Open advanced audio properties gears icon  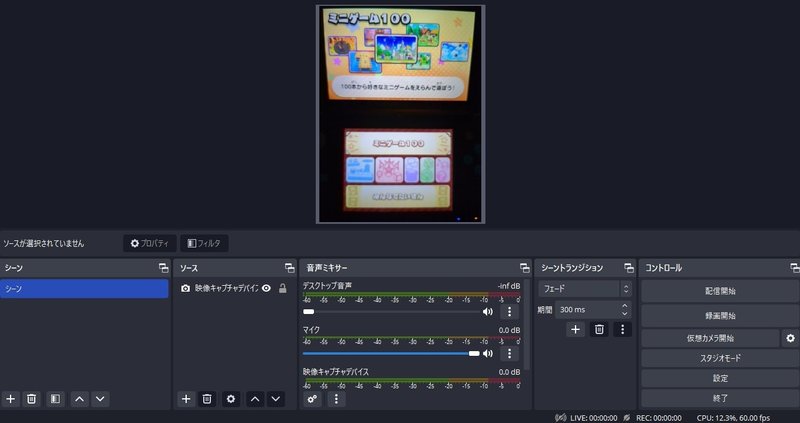tap(312, 399)
